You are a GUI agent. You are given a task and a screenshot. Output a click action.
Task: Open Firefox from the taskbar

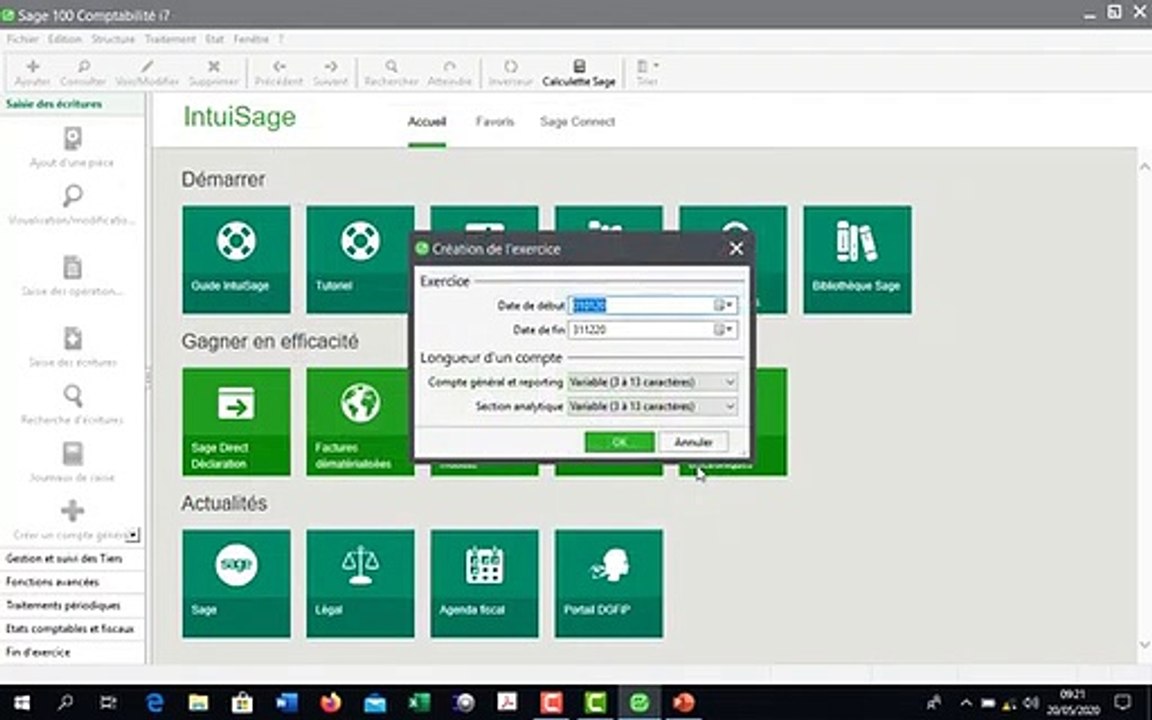coord(331,703)
